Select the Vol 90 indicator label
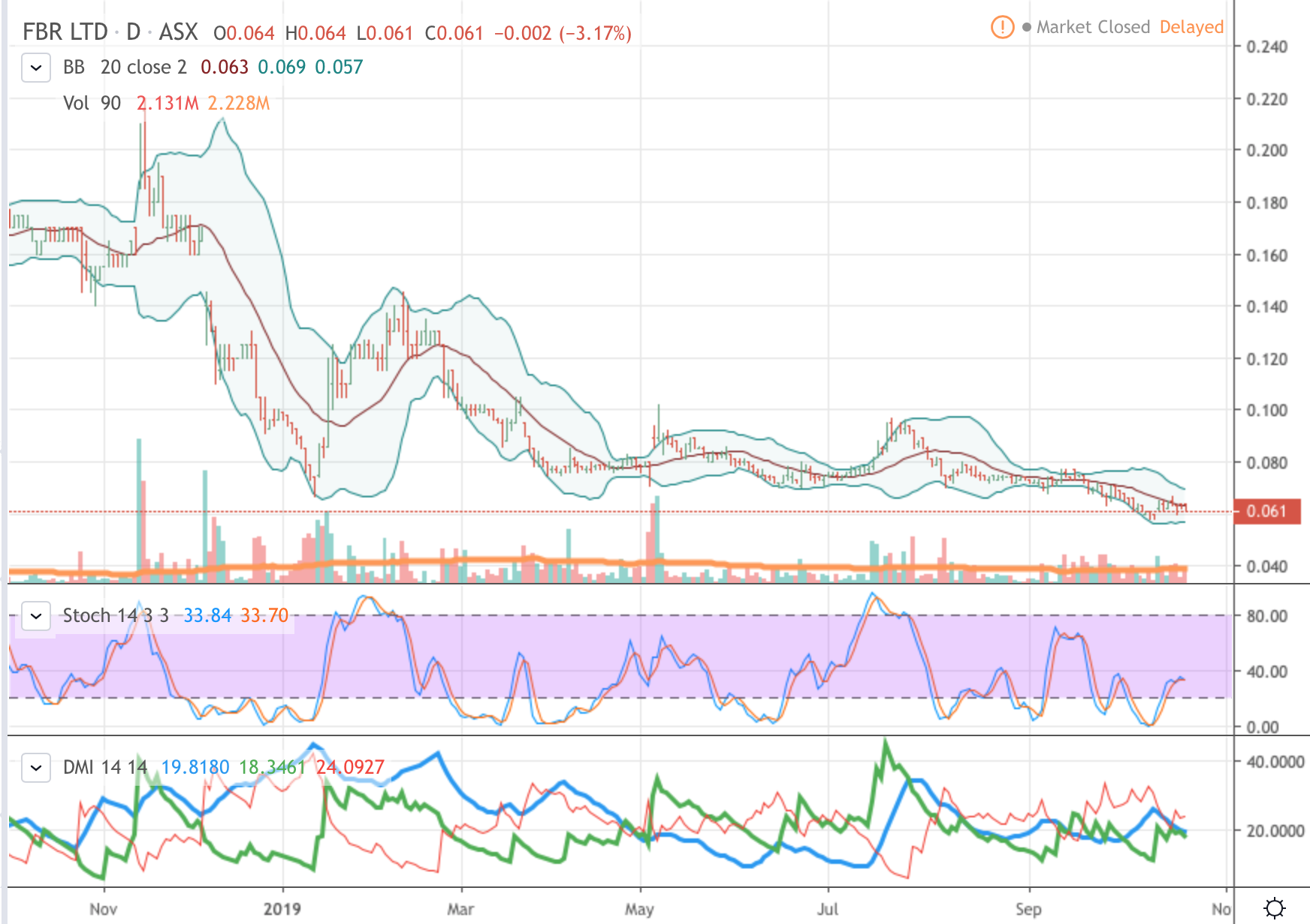1310x924 pixels. [x=92, y=103]
